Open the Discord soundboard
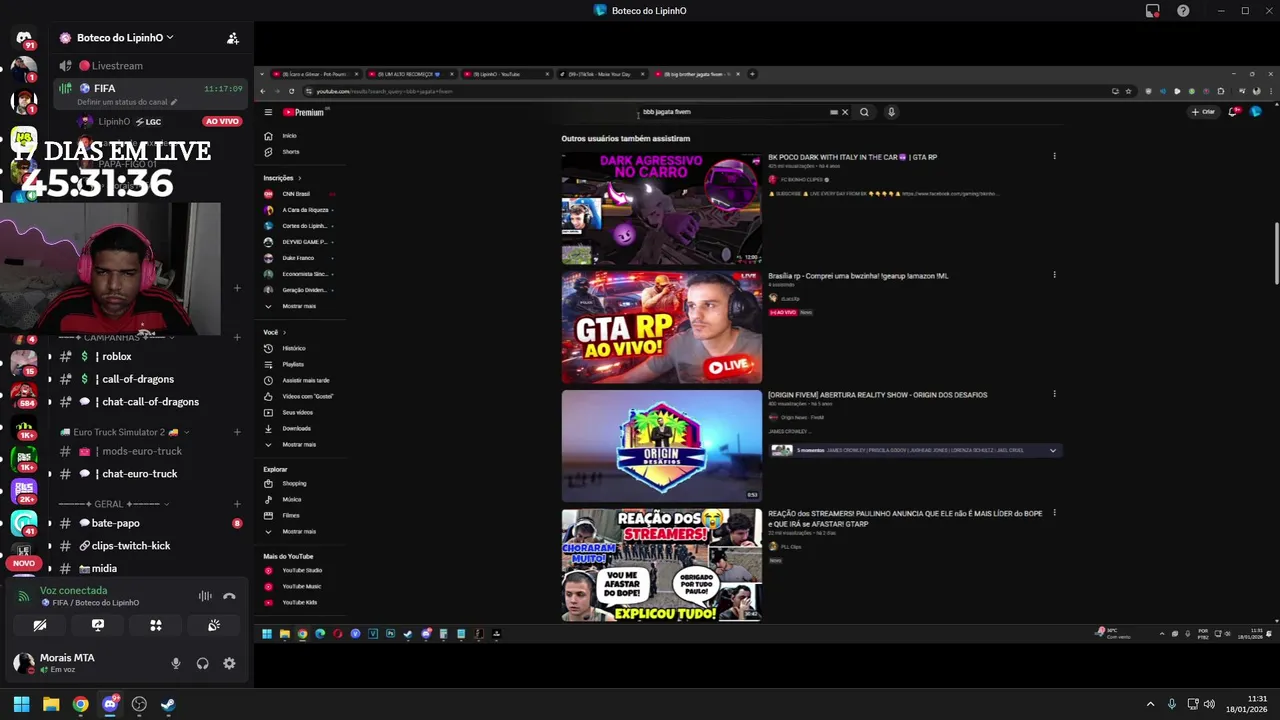 [x=214, y=625]
